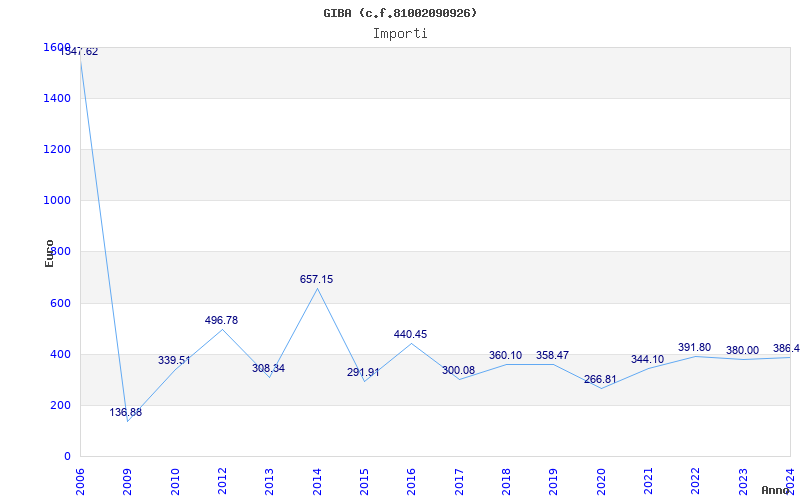Viewport: 800px width, 500px height.
Task: Select the 300.08 data label
Action: coord(458,370)
